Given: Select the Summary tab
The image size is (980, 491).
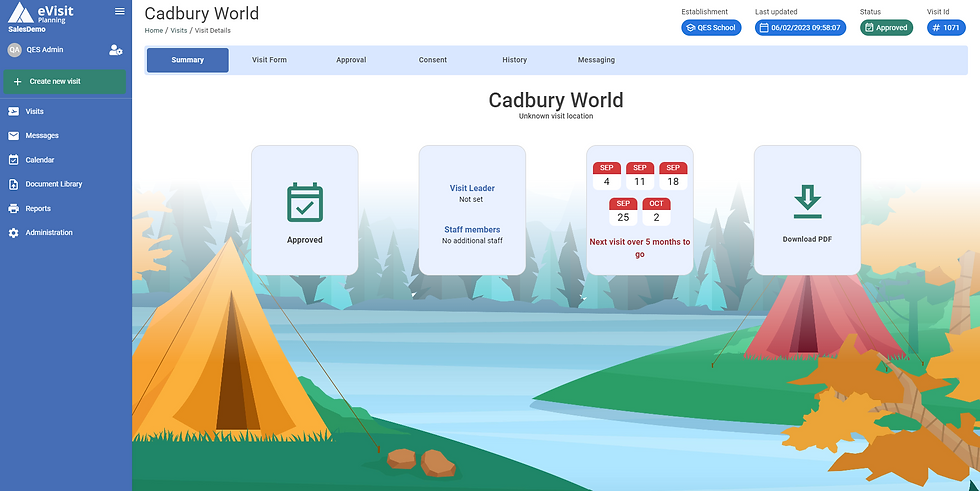Looking at the screenshot, I should point(188,60).
